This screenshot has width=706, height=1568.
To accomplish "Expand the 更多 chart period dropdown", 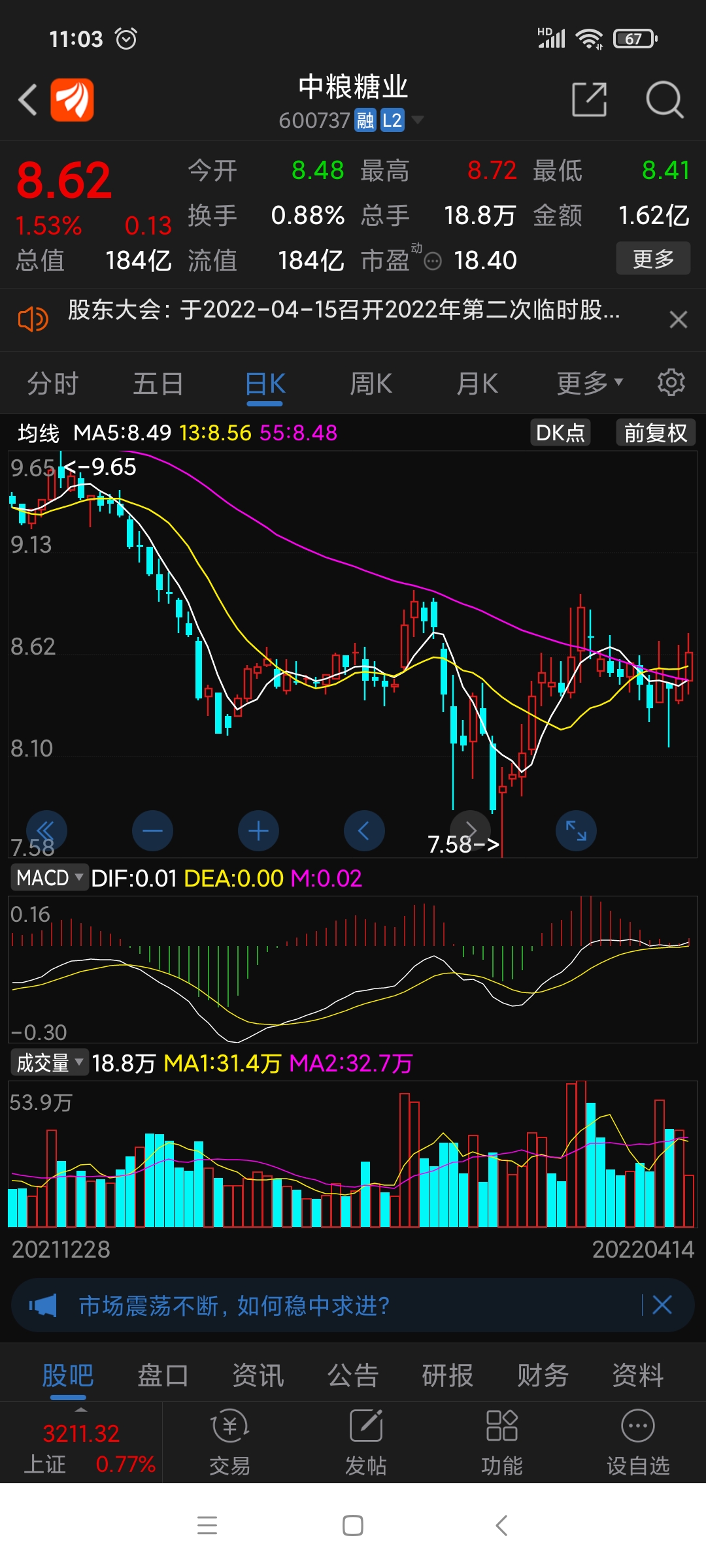I will click(x=589, y=384).
